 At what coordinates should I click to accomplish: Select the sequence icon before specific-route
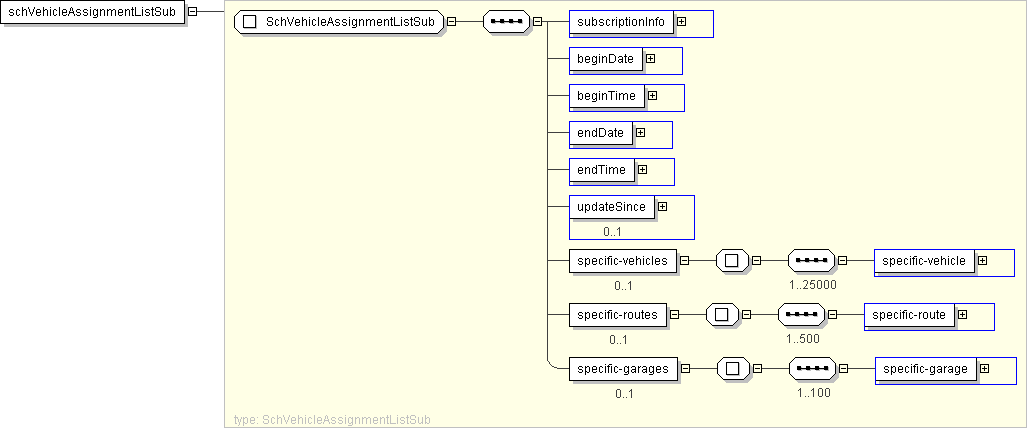coord(801,315)
